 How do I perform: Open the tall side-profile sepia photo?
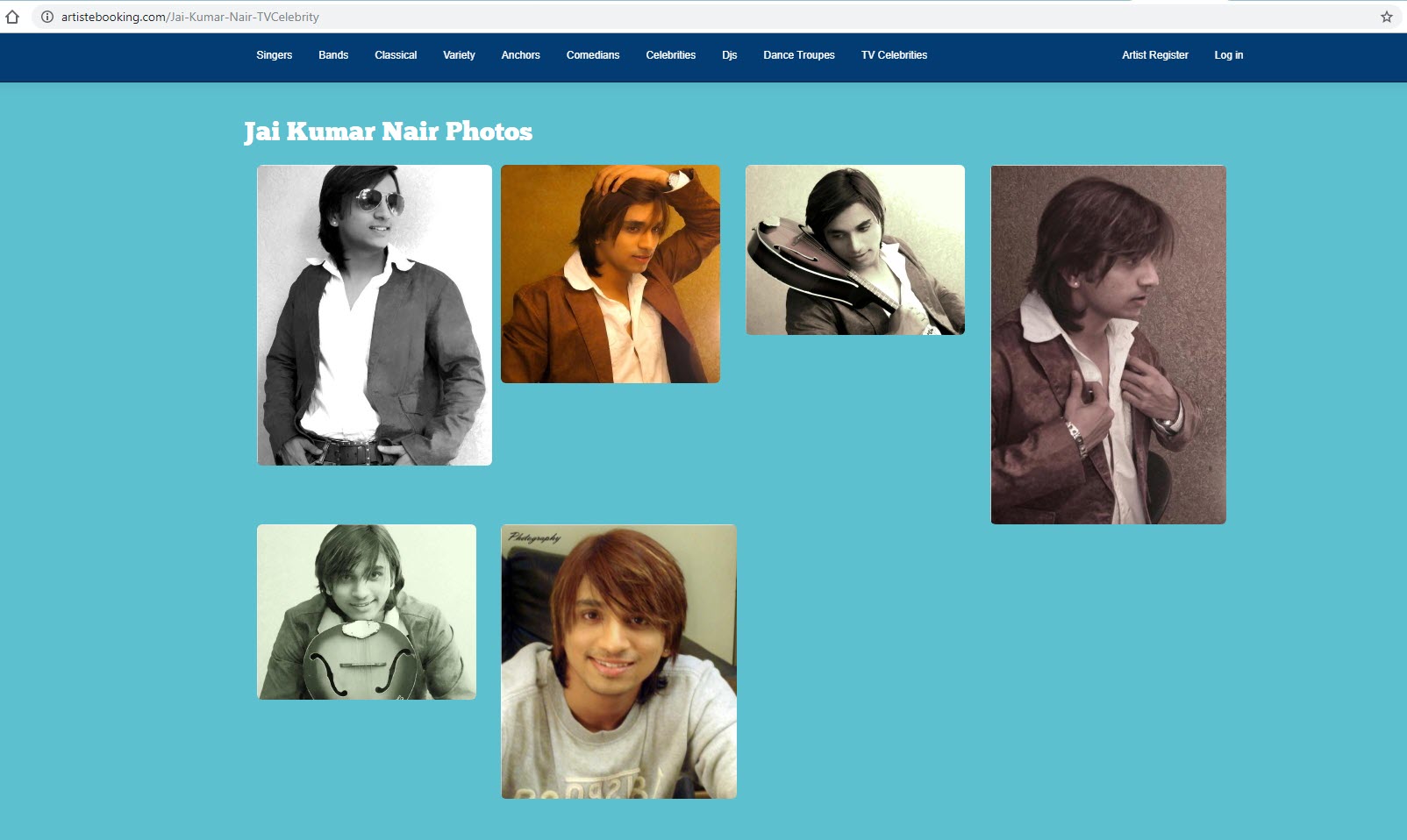1109,345
